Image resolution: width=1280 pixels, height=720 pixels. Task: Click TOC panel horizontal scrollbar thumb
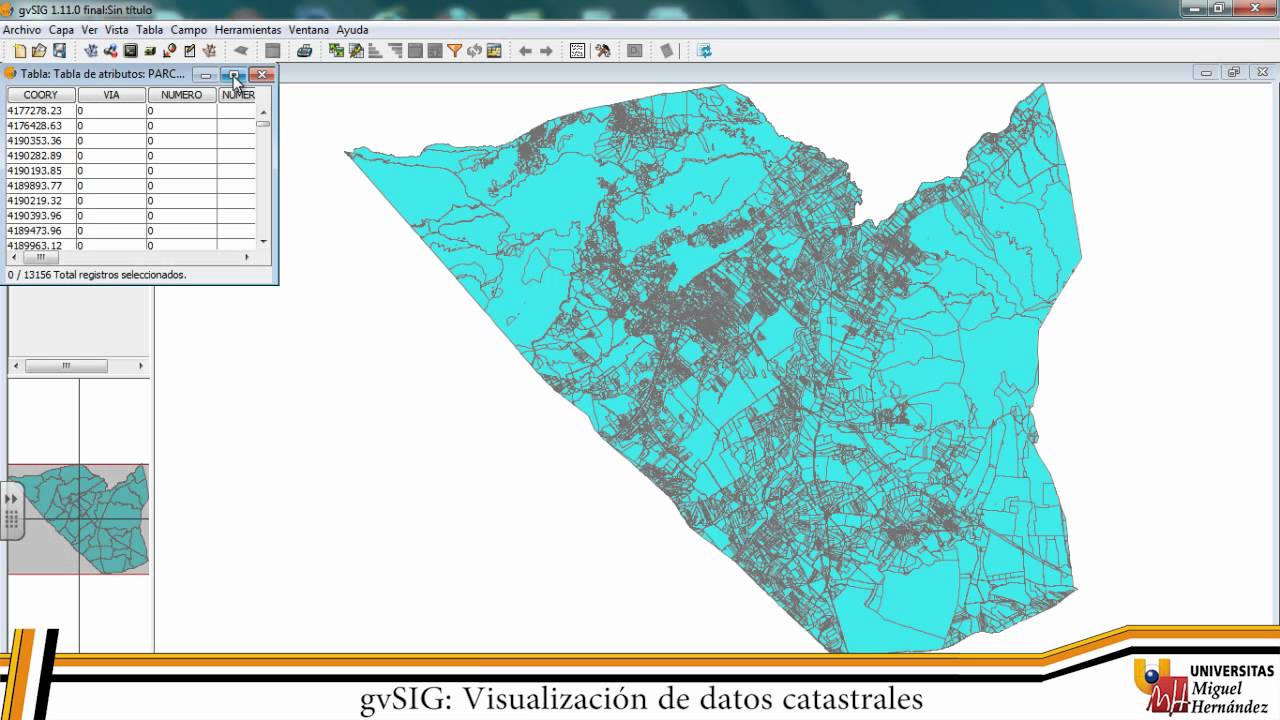coord(66,366)
